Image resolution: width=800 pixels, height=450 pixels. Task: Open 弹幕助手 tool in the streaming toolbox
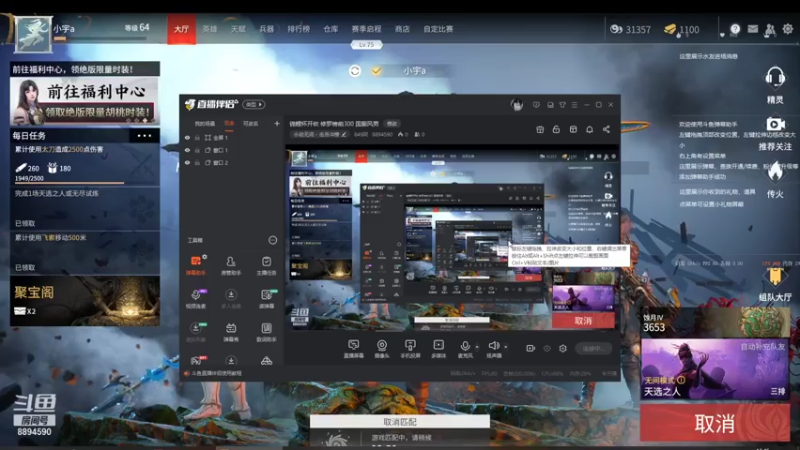point(195,265)
